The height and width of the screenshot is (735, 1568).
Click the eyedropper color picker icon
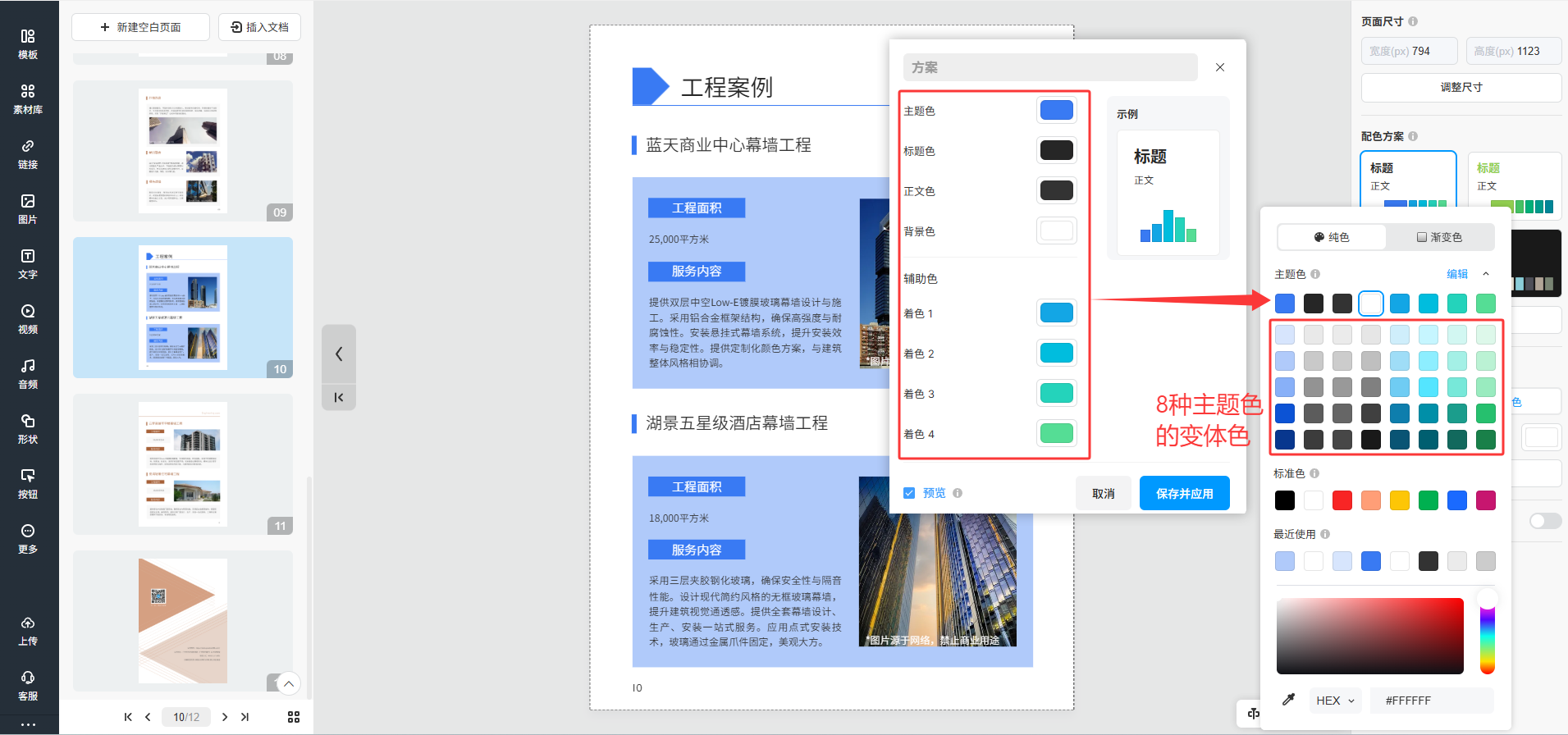(1288, 700)
